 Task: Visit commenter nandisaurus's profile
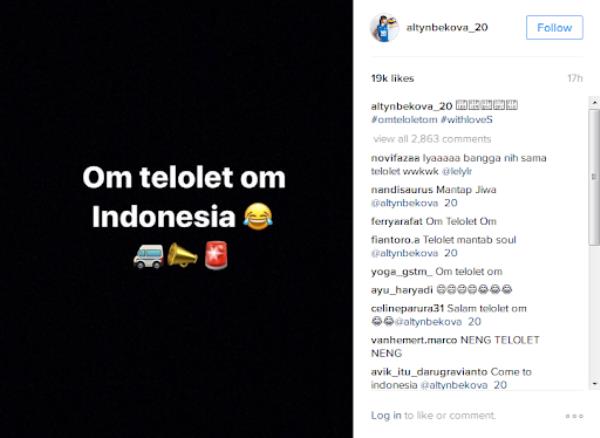click(x=402, y=190)
